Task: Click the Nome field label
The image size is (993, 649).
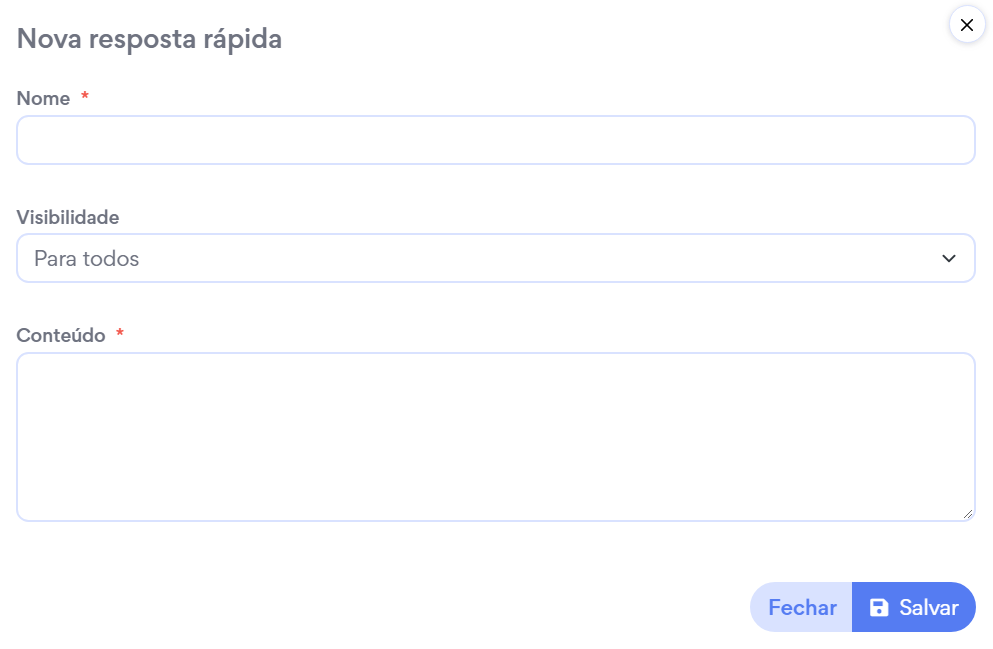Action: [x=43, y=99]
